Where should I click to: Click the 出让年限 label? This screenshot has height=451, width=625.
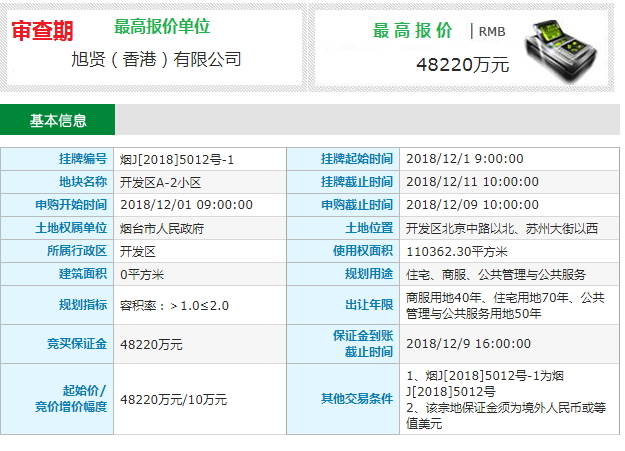pos(369,305)
